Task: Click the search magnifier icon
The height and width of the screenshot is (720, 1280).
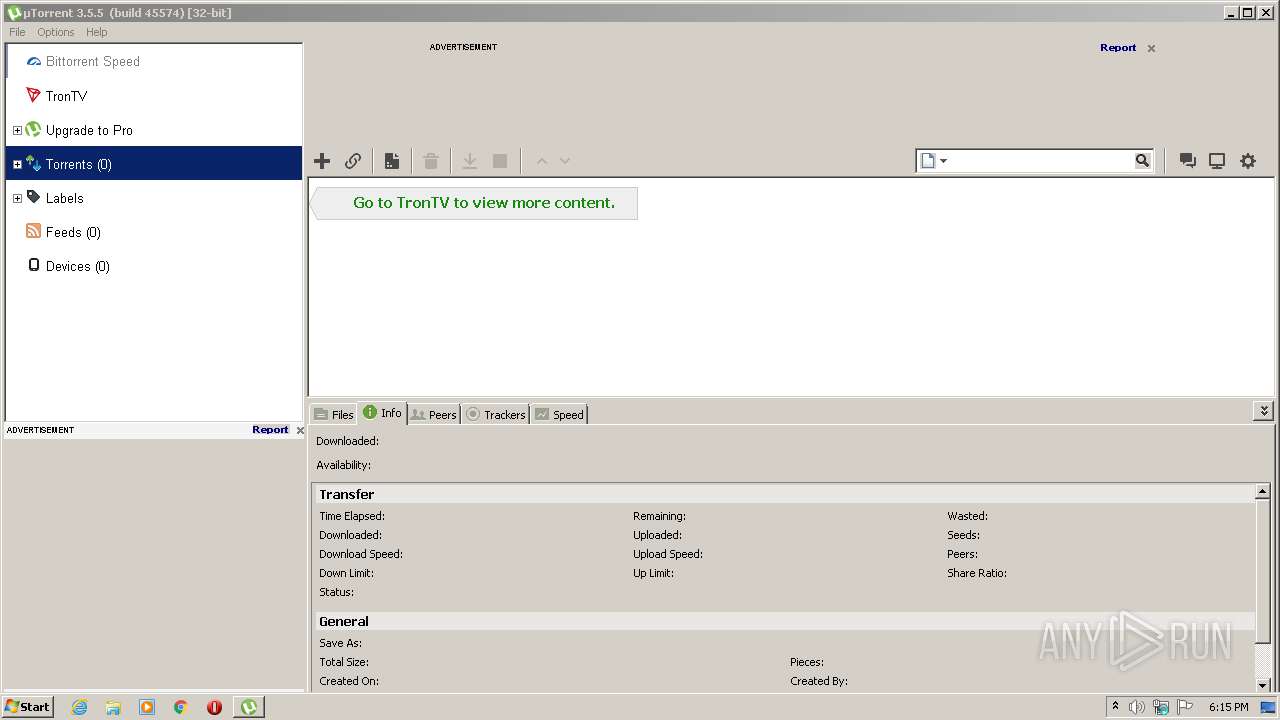Action: click(1142, 161)
